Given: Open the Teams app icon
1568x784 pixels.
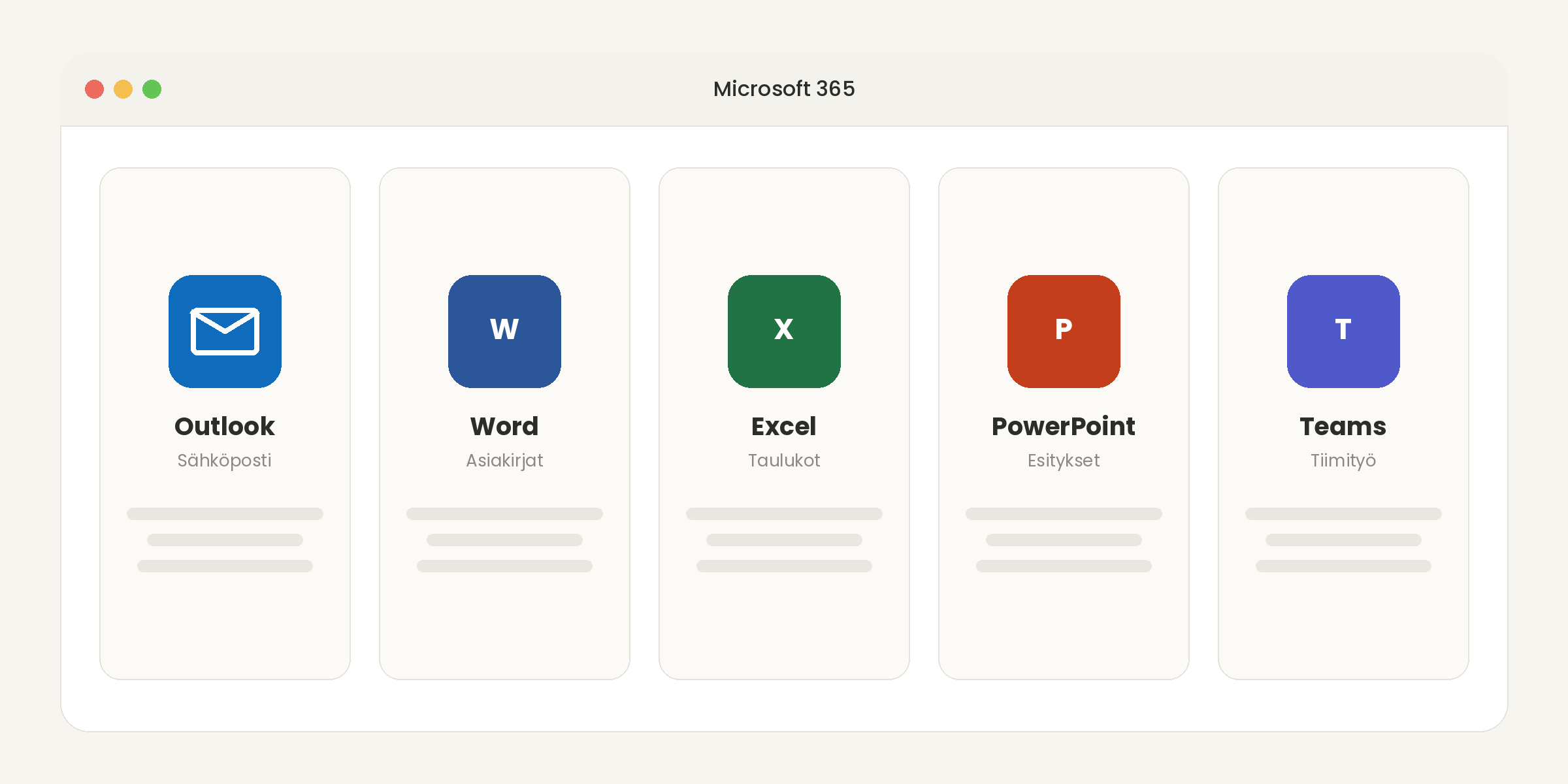Looking at the screenshot, I should pyautogui.click(x=1343, y=331).
